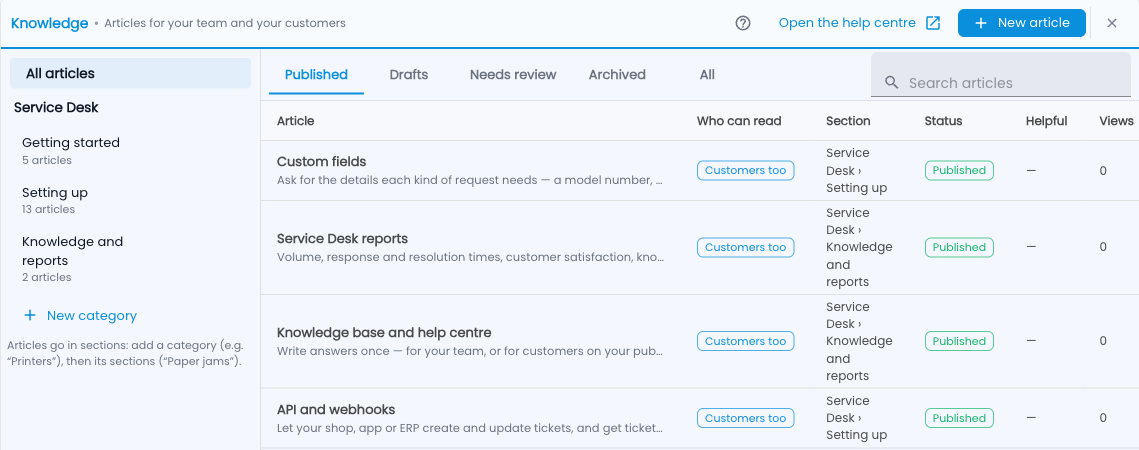Screen dimensions: 1139x450
Task: Click the Helpful column header
Action: point(1046,121)
